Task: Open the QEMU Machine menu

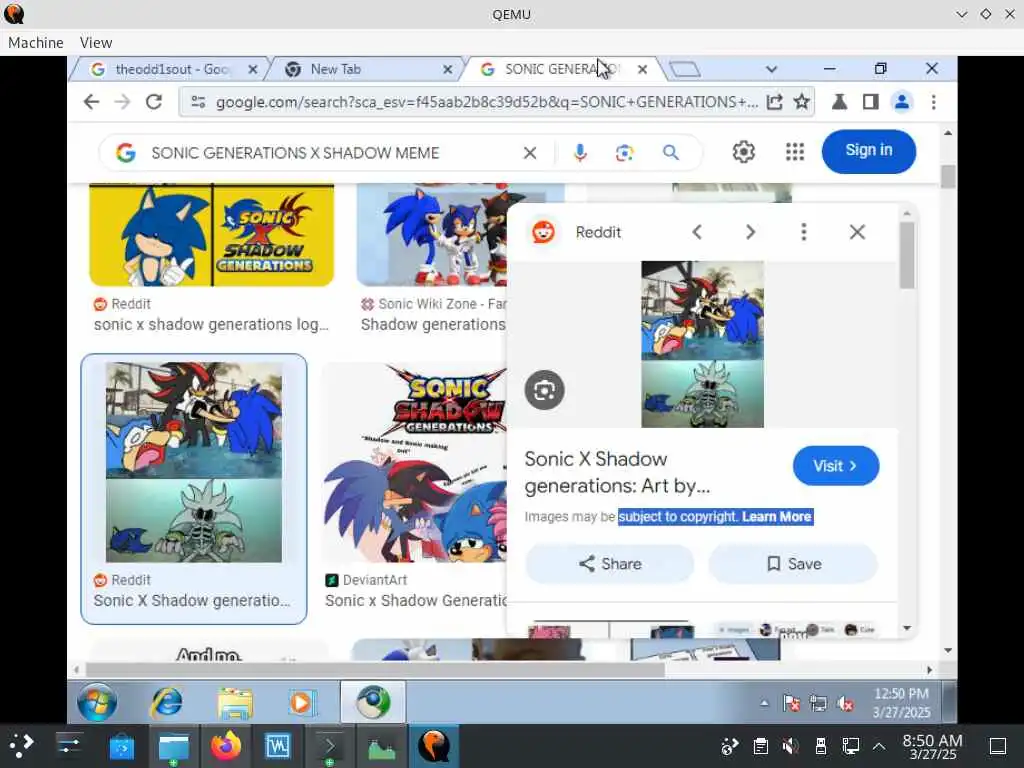Action: [x=36, y=42]
